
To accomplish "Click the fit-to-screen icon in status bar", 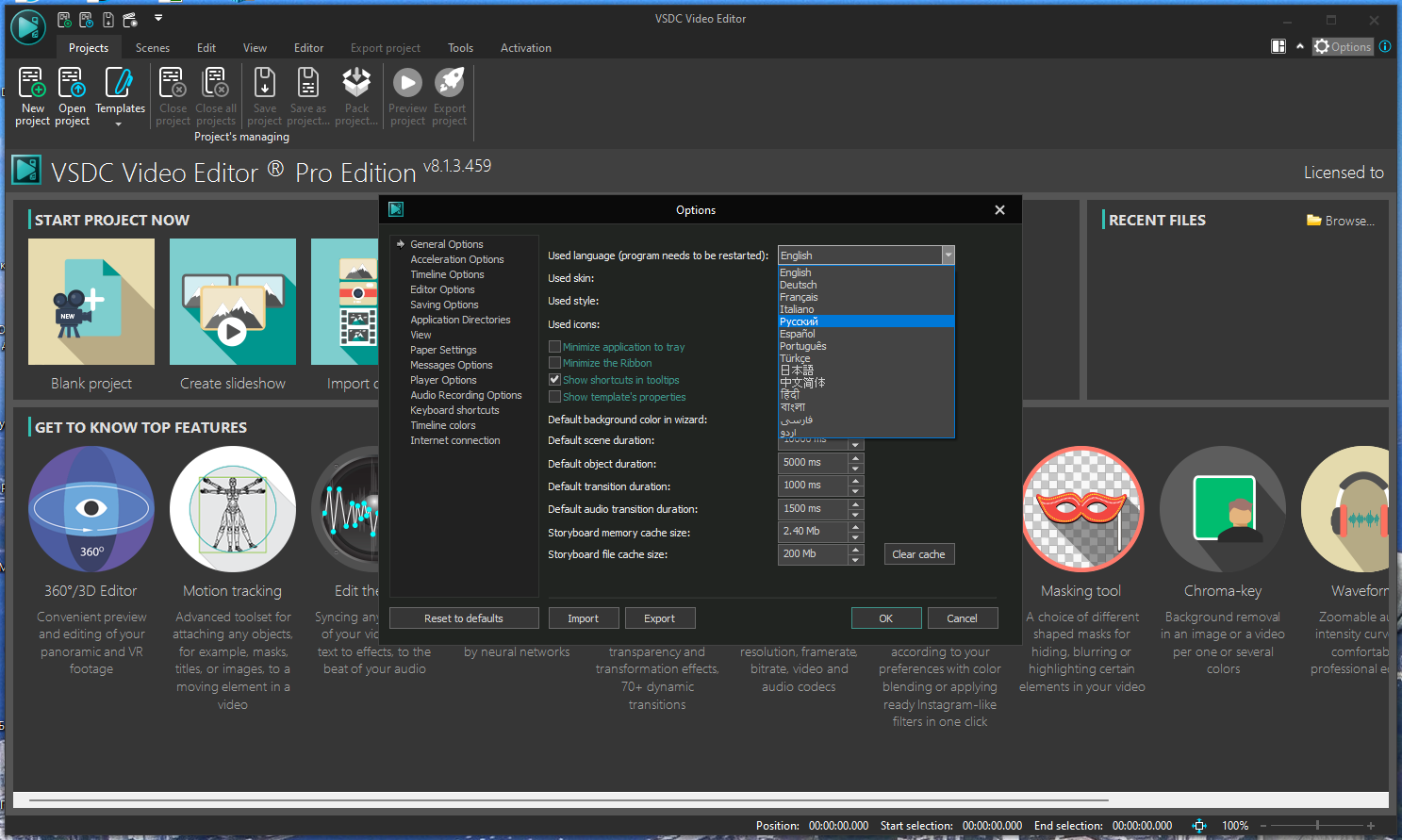I will [x=1198, y=826].
